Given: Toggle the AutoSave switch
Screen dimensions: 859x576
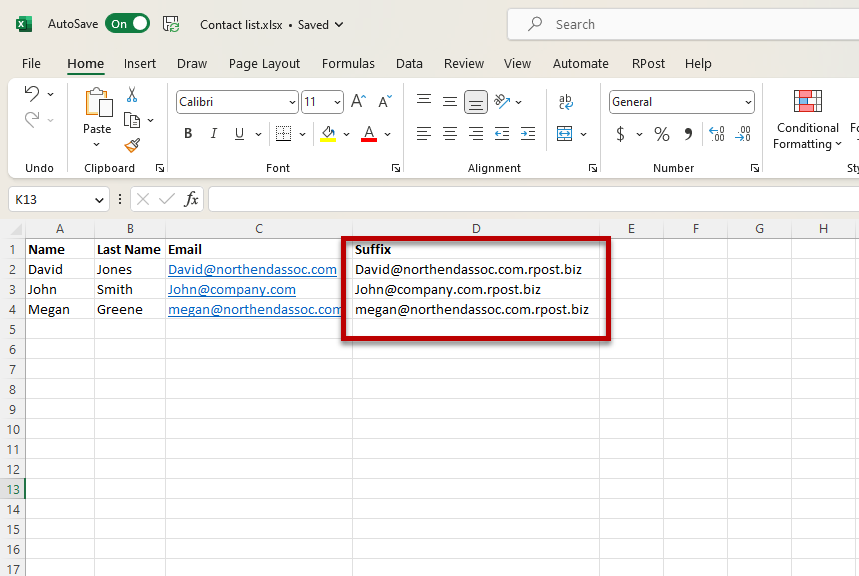Looking at the screenshot, I should click(127, 24).
